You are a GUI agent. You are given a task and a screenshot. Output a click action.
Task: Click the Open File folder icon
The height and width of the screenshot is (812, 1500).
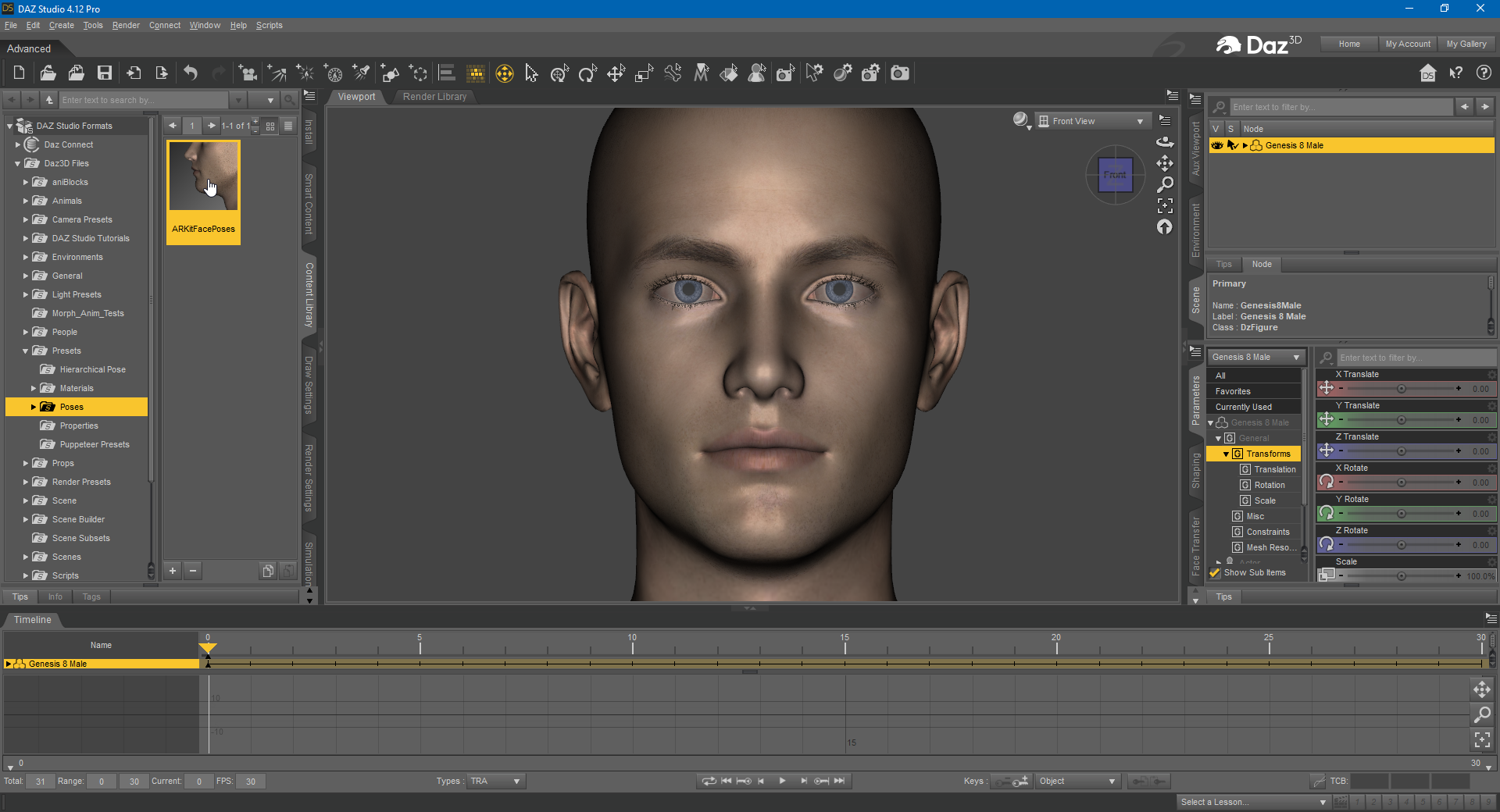coord(48,73)
